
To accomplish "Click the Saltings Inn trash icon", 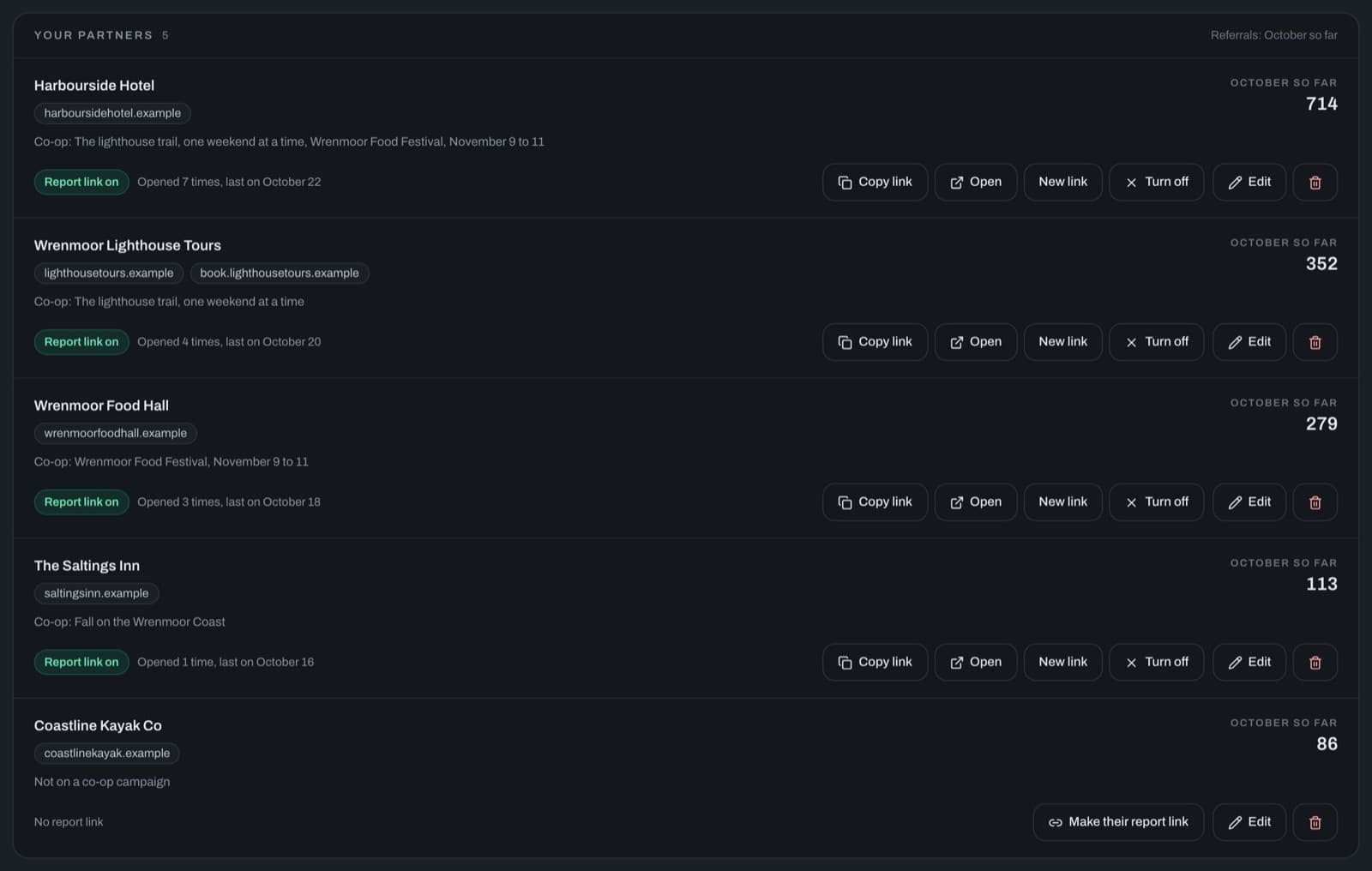I will click(x=1315, y=662).
